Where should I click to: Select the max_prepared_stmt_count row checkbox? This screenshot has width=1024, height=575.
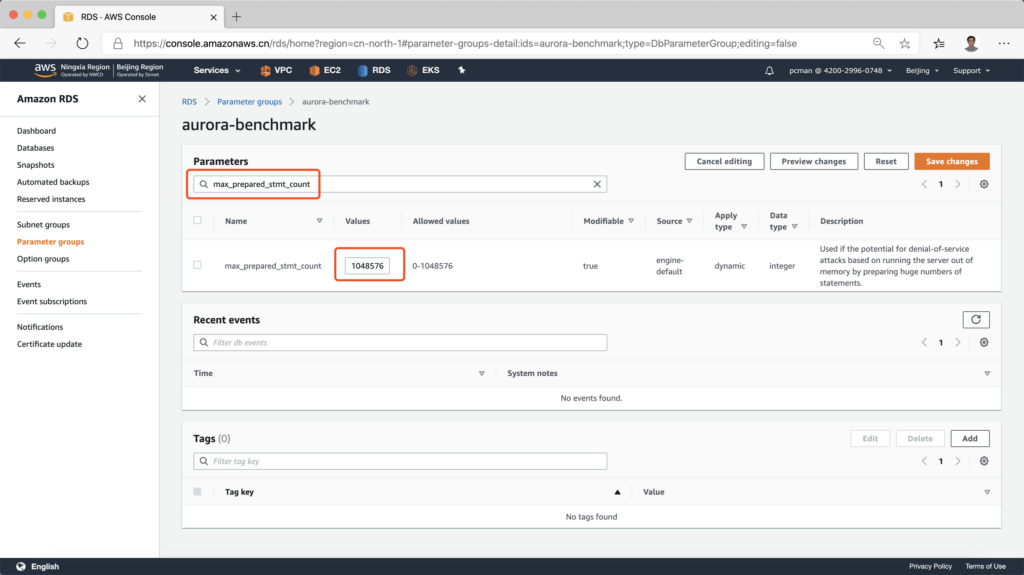pyautogui.click(x=197, y=265)
